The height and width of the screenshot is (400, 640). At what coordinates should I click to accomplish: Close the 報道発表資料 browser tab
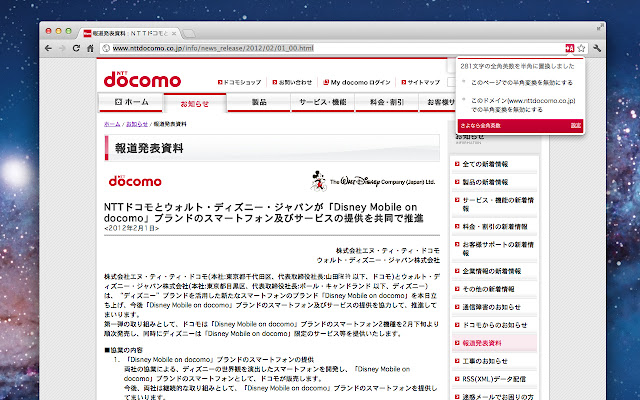174,33
